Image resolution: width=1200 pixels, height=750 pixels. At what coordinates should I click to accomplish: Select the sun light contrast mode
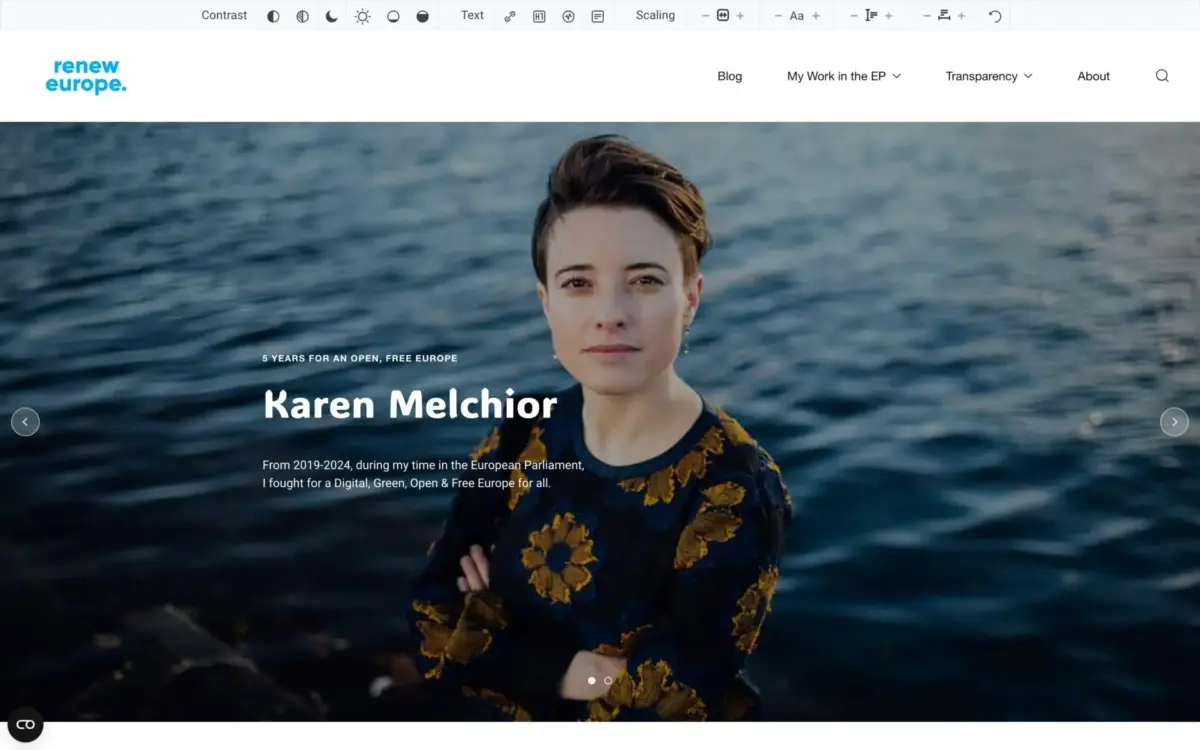point(362,16)
